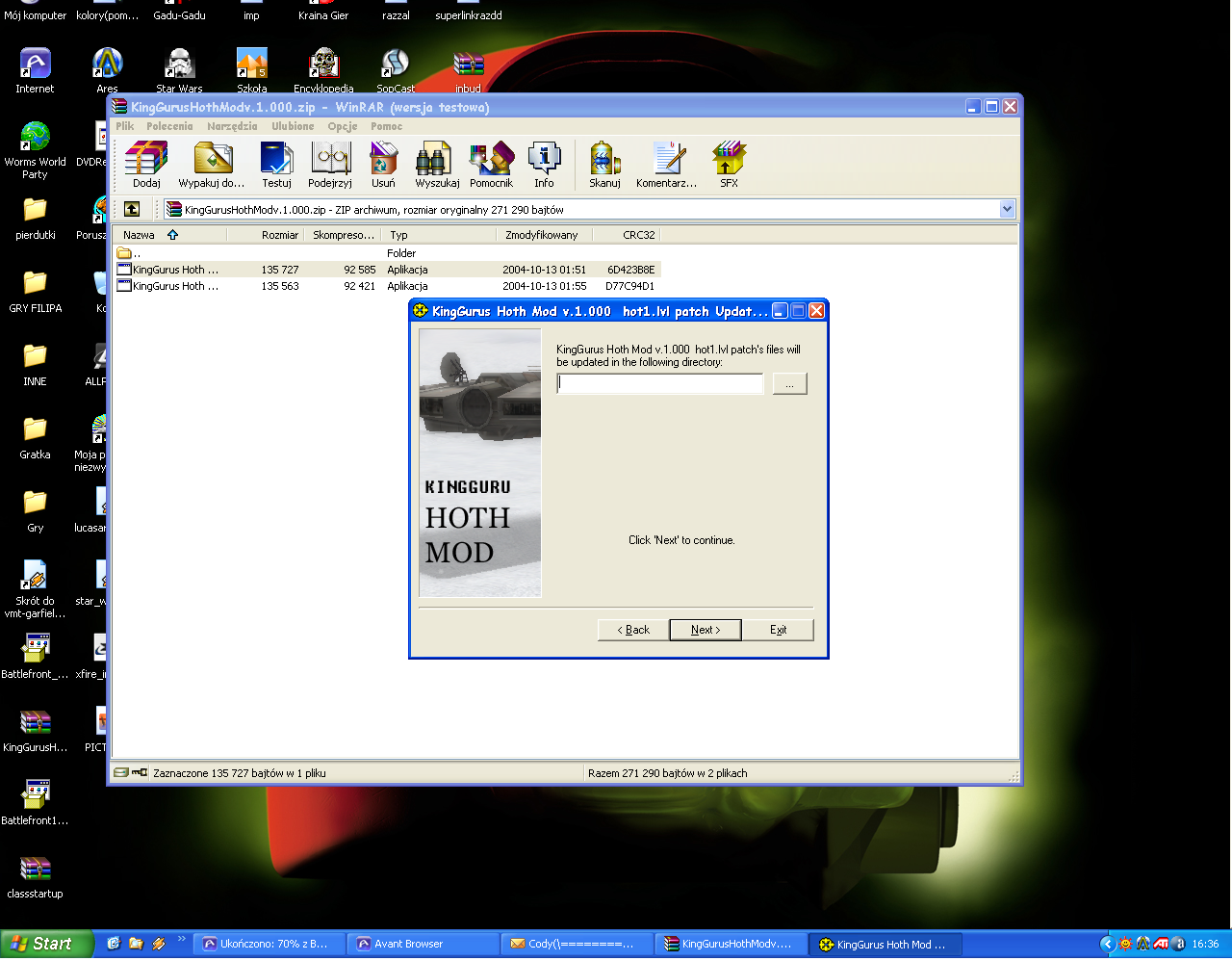Open the browse (...) directory picker
Screen dimensions: 1232x961
point(789,382)
